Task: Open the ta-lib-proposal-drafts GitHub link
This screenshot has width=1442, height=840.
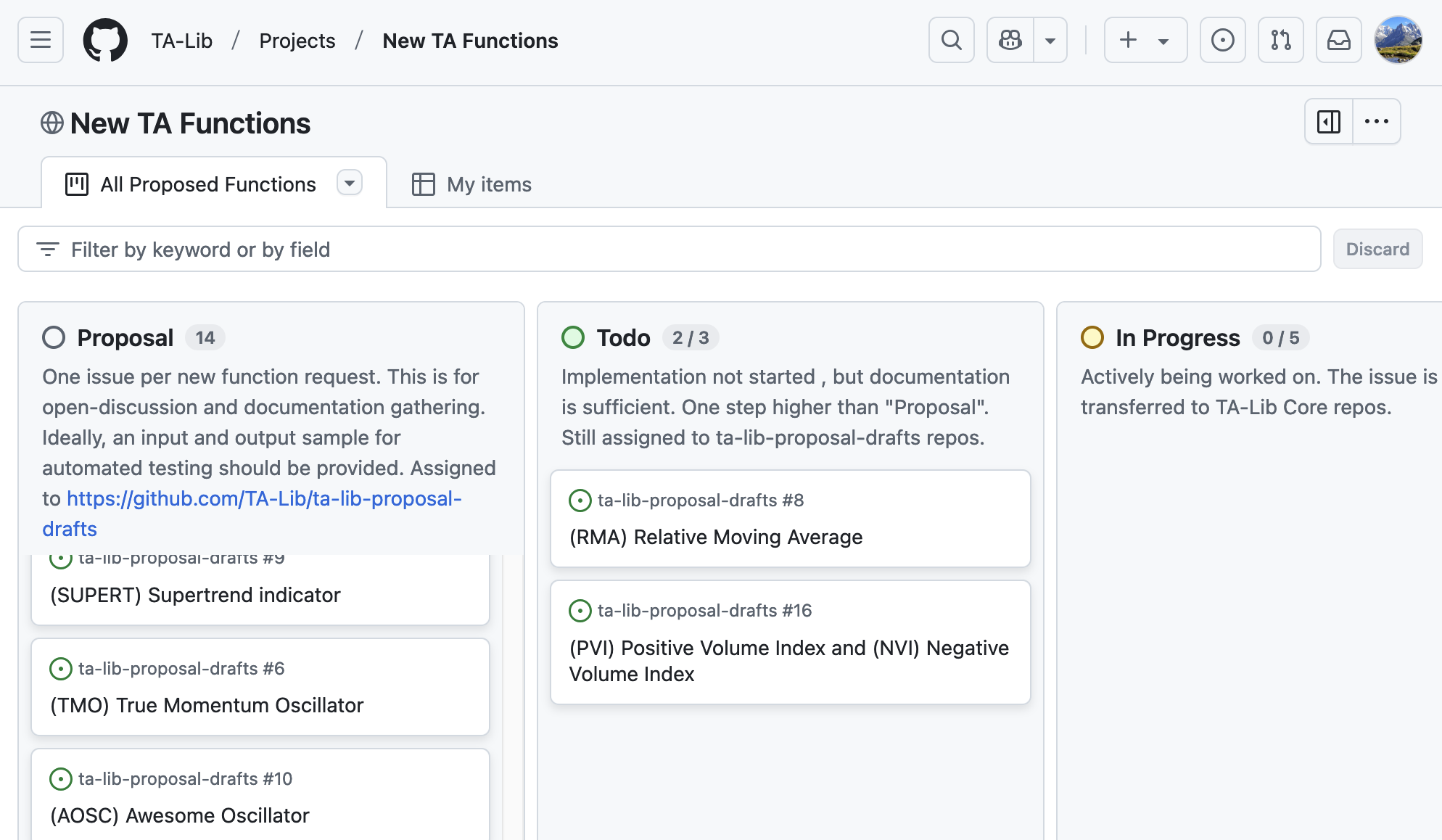Action: point(264,499)
